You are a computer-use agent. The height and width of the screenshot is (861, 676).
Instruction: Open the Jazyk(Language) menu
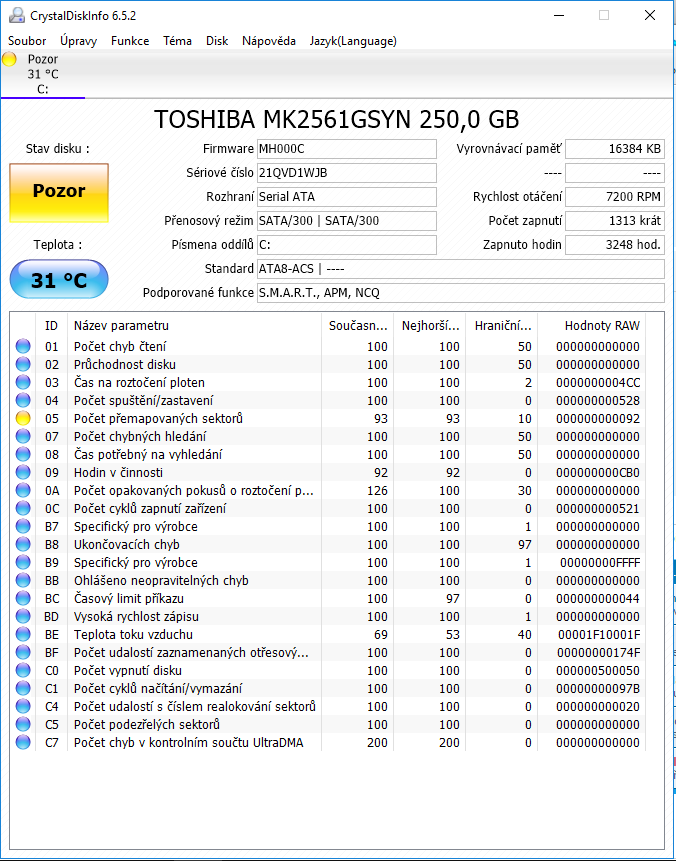click(x=353, y=41)
